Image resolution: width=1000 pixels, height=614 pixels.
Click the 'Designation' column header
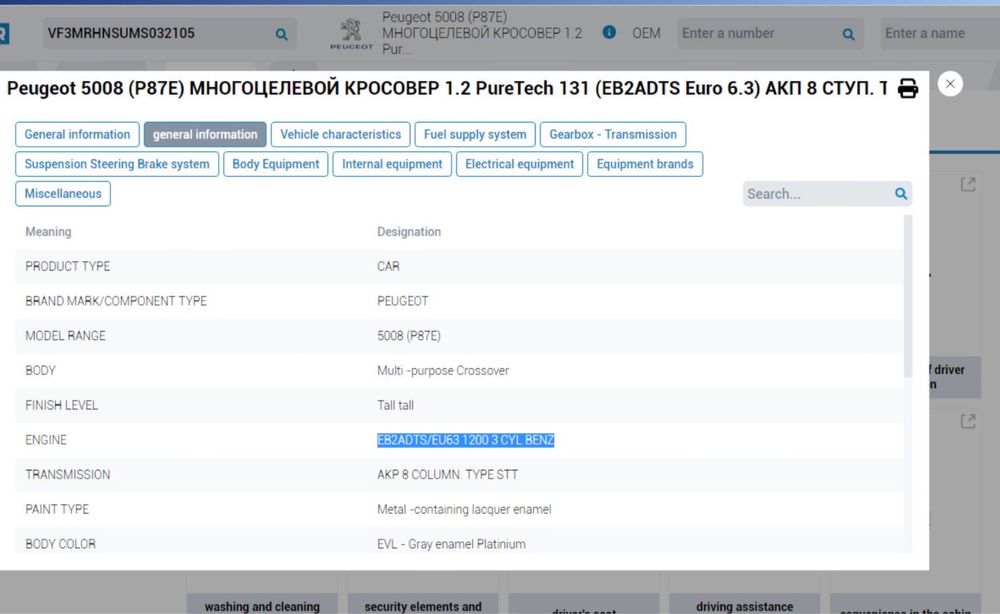point(409,232)
